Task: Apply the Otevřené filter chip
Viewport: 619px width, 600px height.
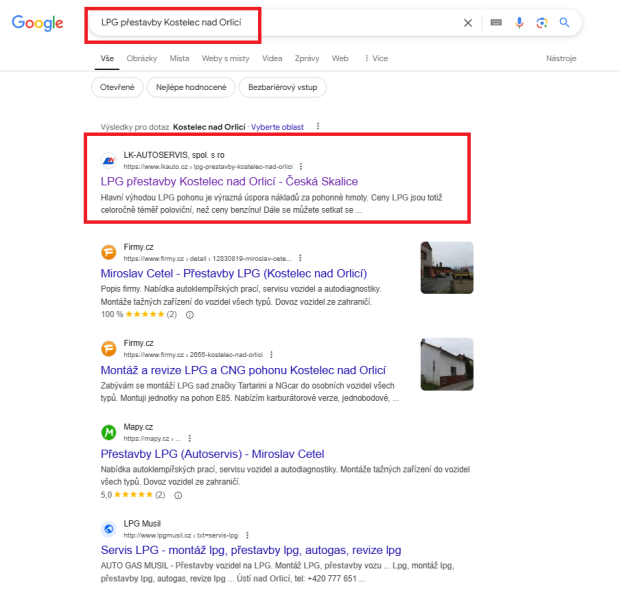Action: (117, 87)
